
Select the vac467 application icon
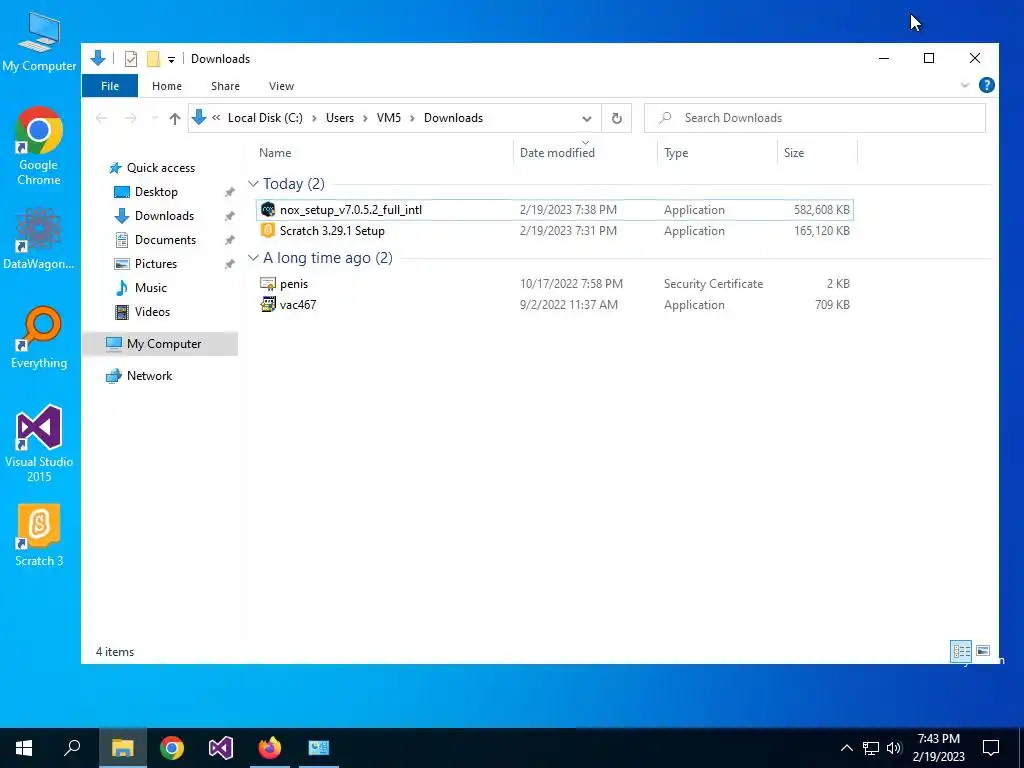pos(268,304)
